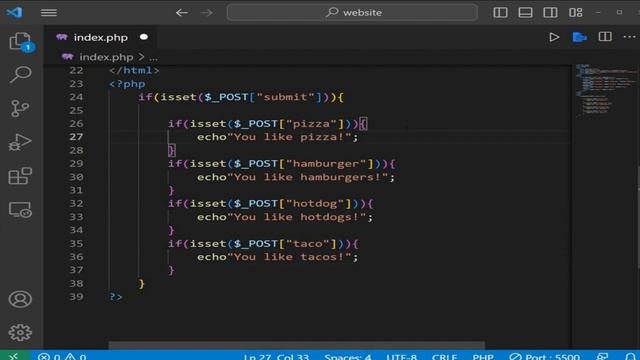
Task: Click the website command center search box
Action: coord(352,13)
